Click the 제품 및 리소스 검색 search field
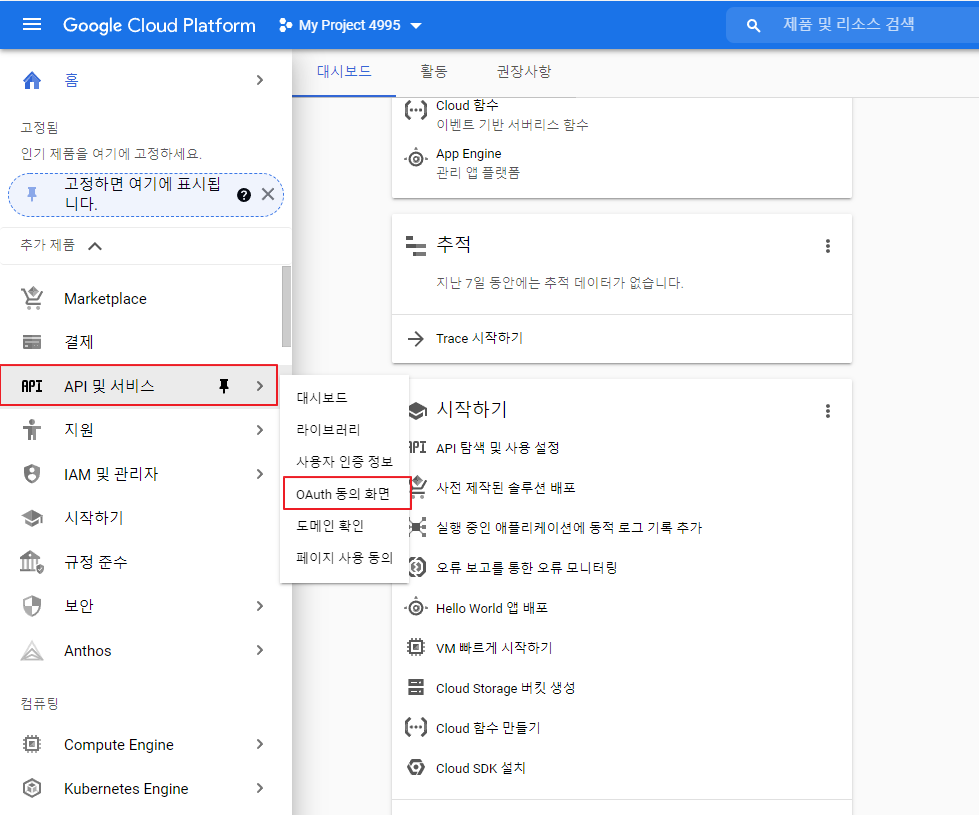Viewport: 979px width, 815px height. tap(853, 25)
